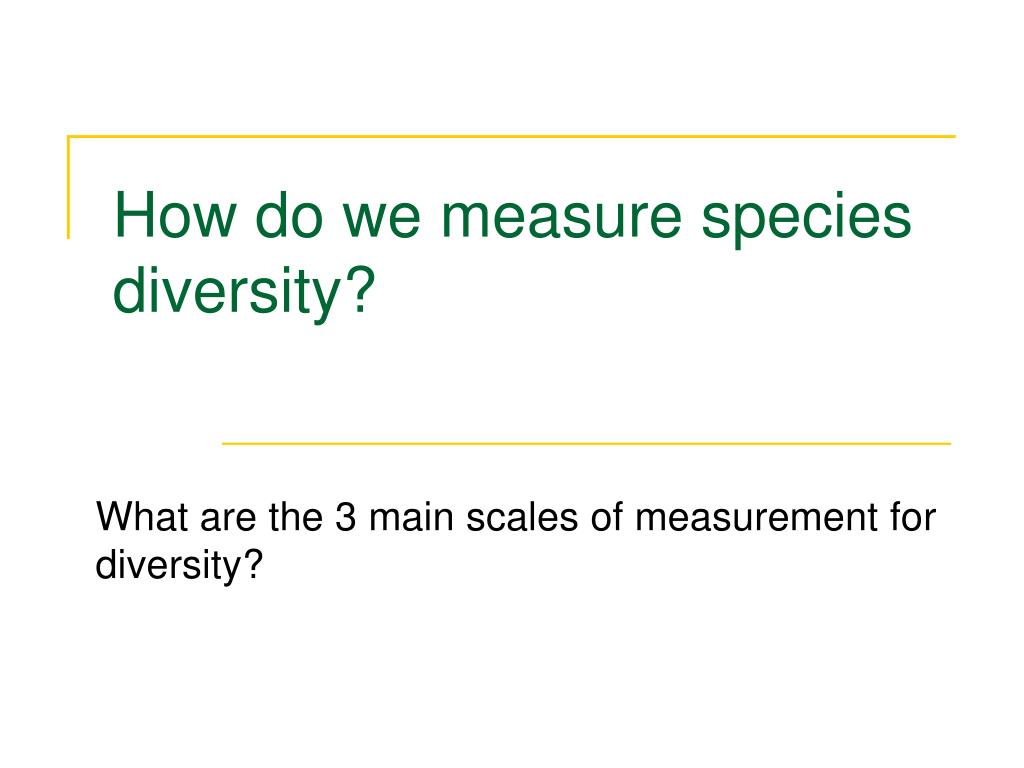Click the word "measure" in the slide title
Image resolution: width=1024 pixels, height=768 pixels.
point(562,219)
